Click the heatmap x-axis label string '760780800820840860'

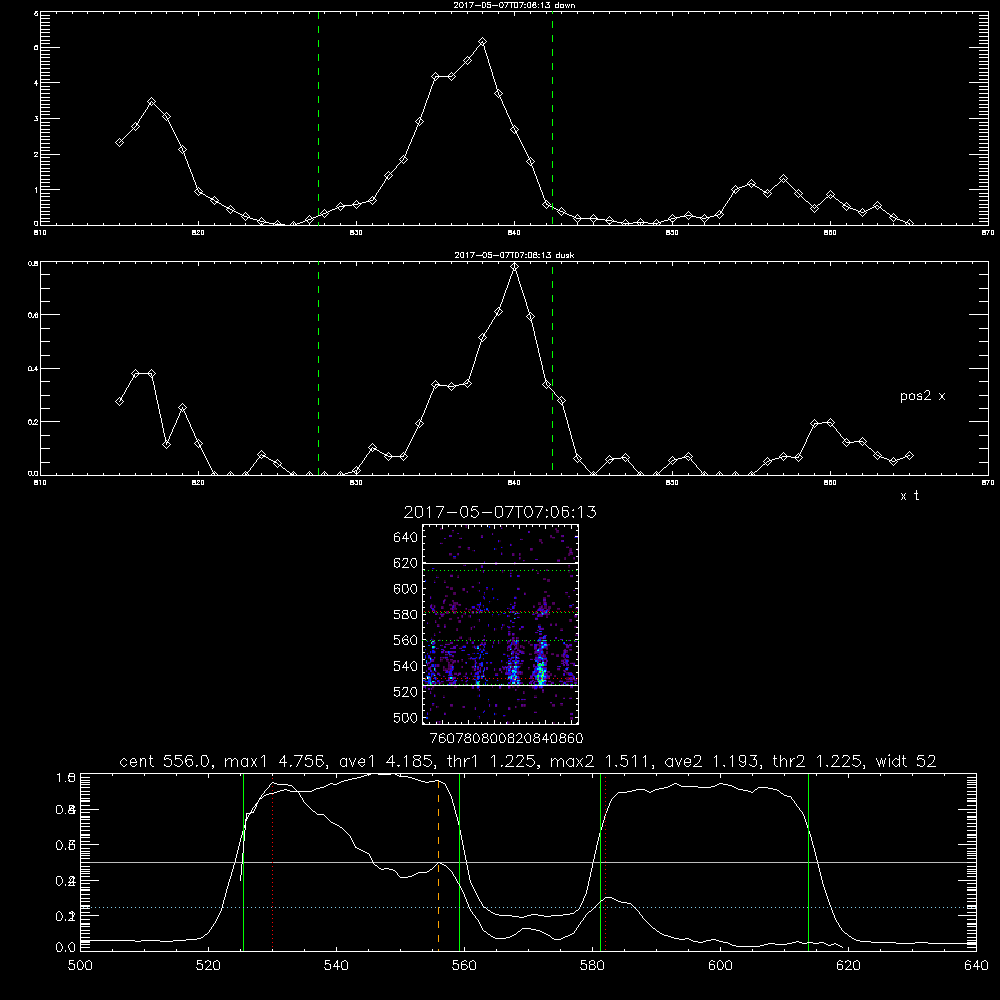coord(507,738)
